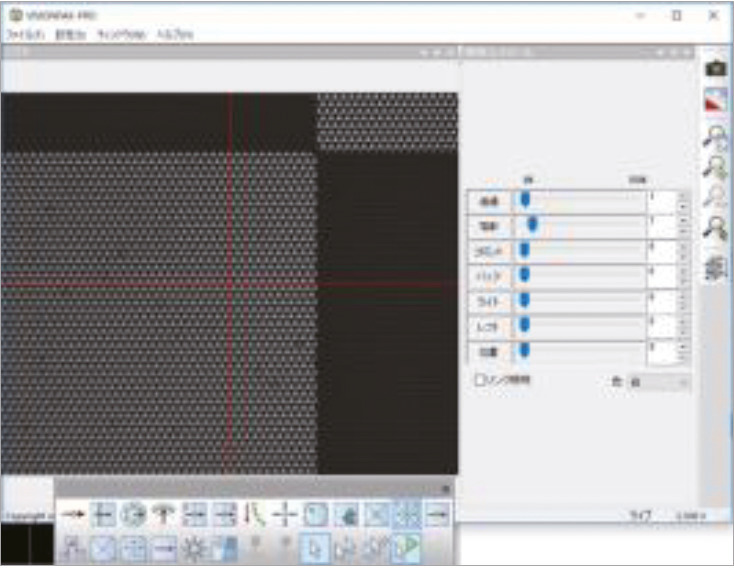Select the gear settings icon in right sidebar

[716, 269]
